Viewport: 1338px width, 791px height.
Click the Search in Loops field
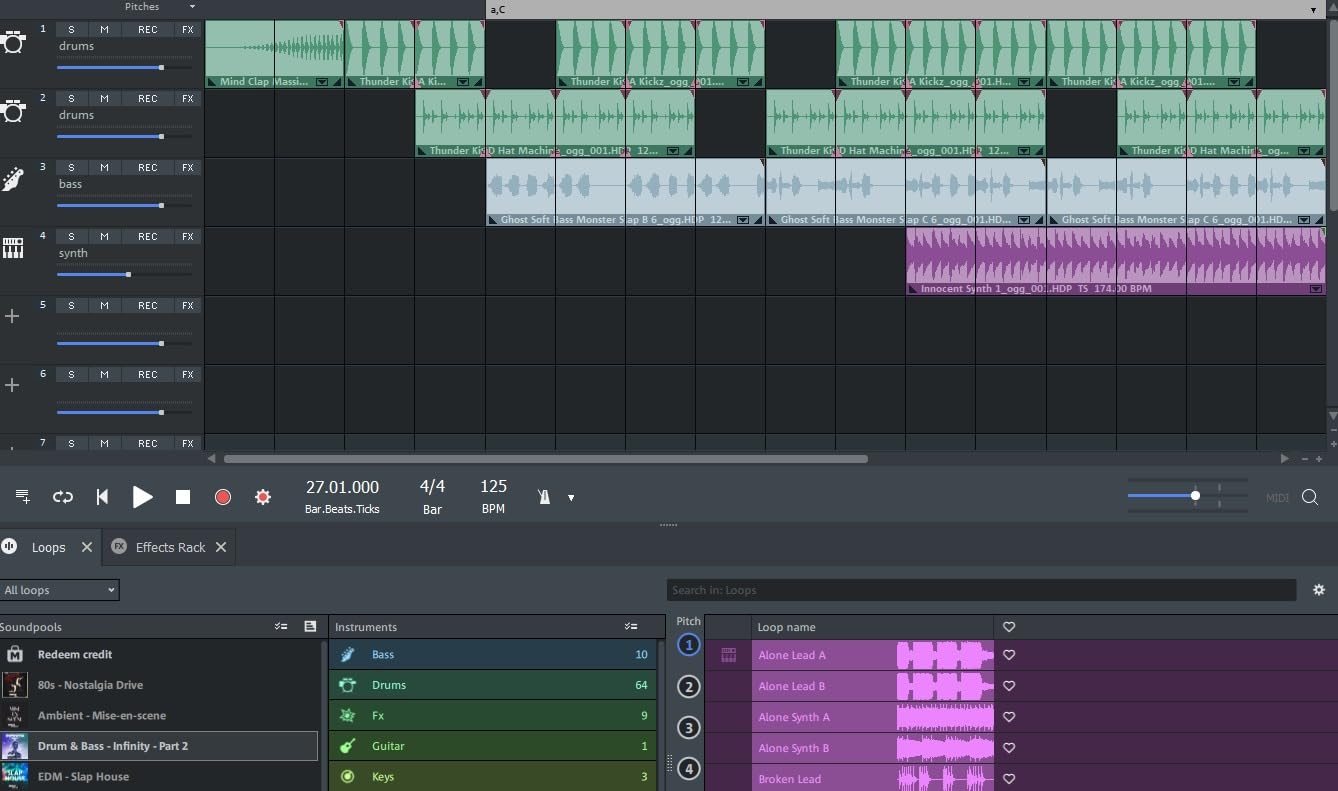(x=981, y=590)
